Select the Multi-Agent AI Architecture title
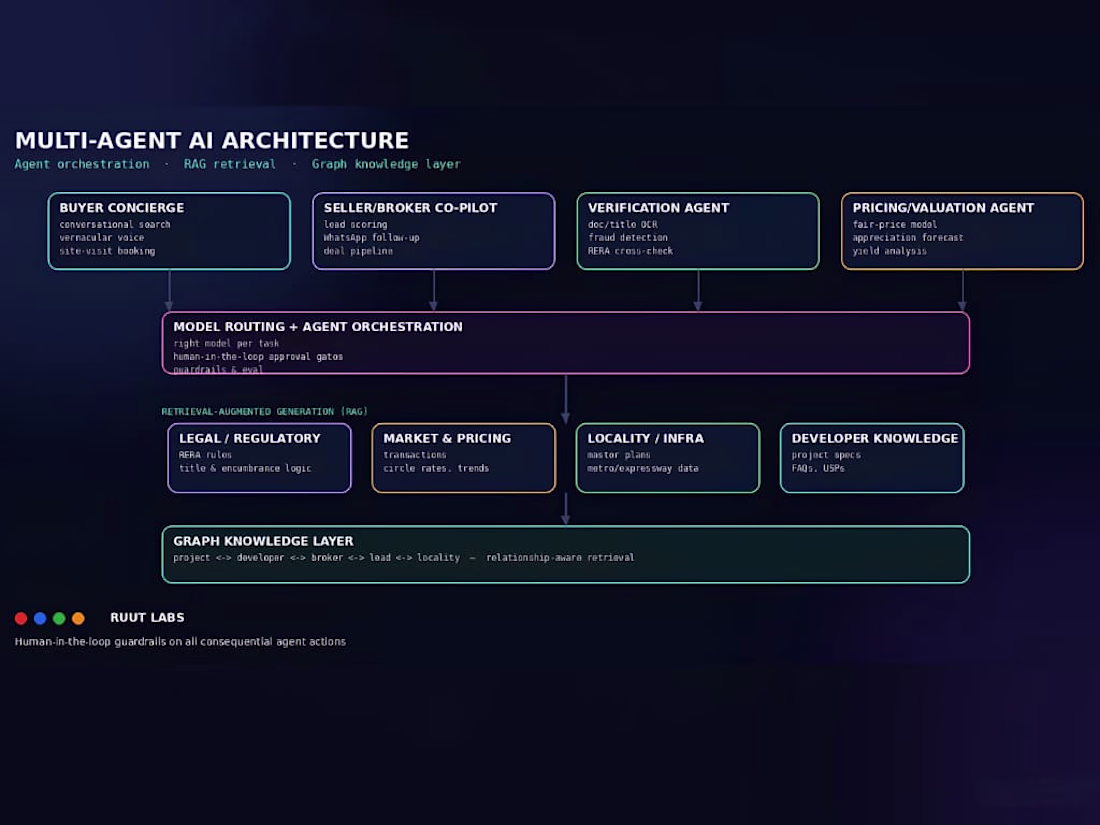Image resolution: width=1100 pixels, height=825 pixels. click(x=212, y=140)
